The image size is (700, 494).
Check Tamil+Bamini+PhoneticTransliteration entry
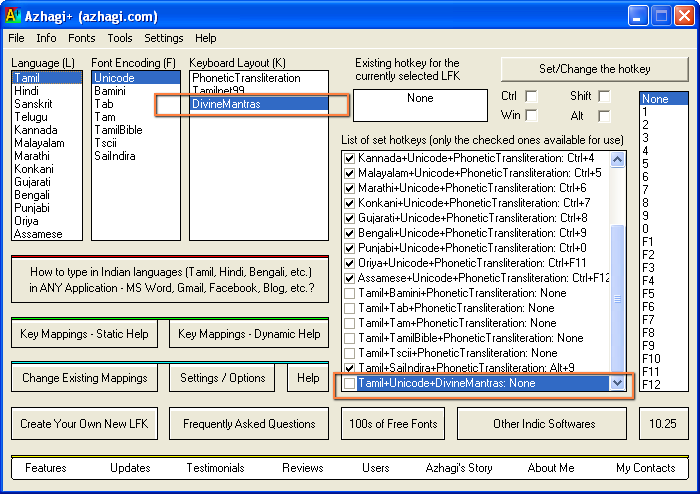tap(350, 293)
